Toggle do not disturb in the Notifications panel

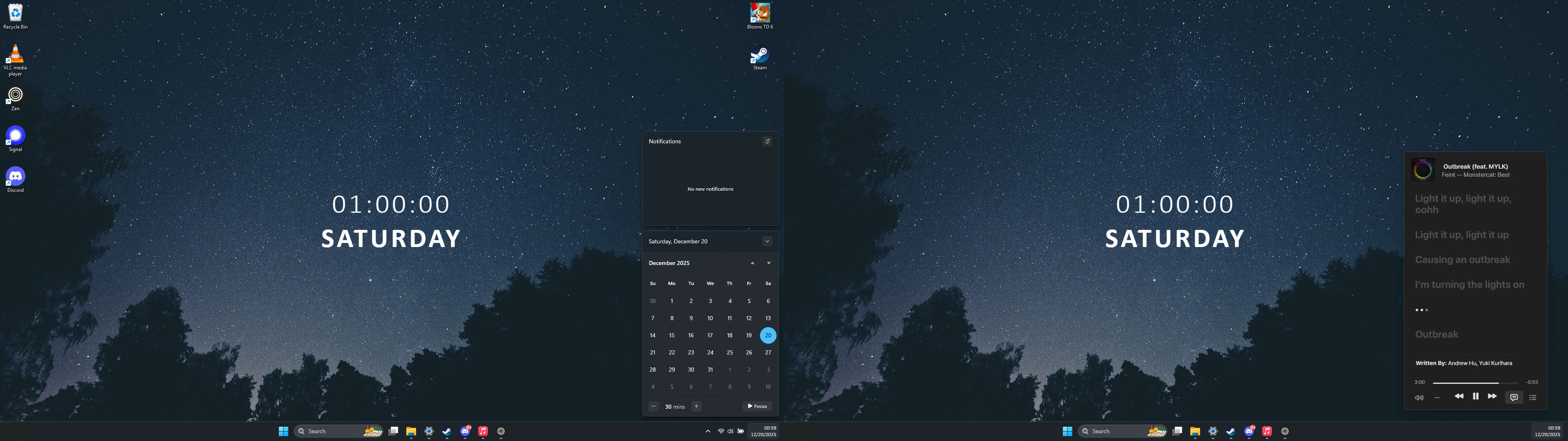[x=767, y=141]
